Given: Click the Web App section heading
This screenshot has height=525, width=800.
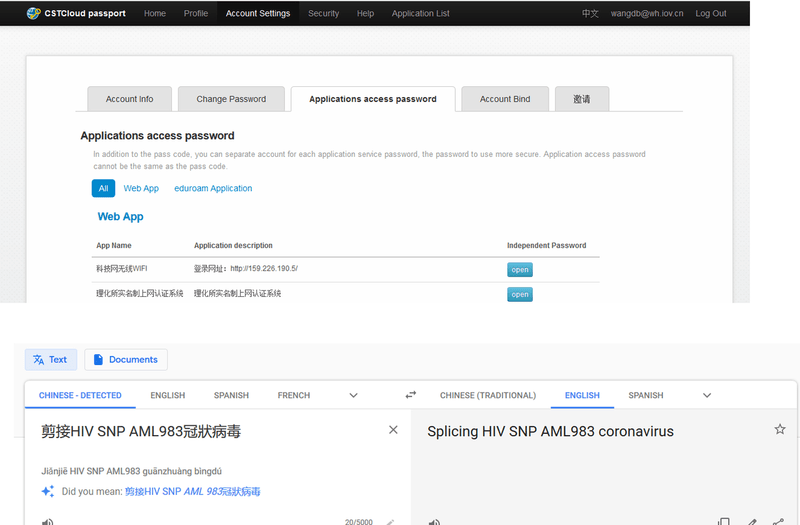Looking at the screenshot, I should [x=120, y=216].
